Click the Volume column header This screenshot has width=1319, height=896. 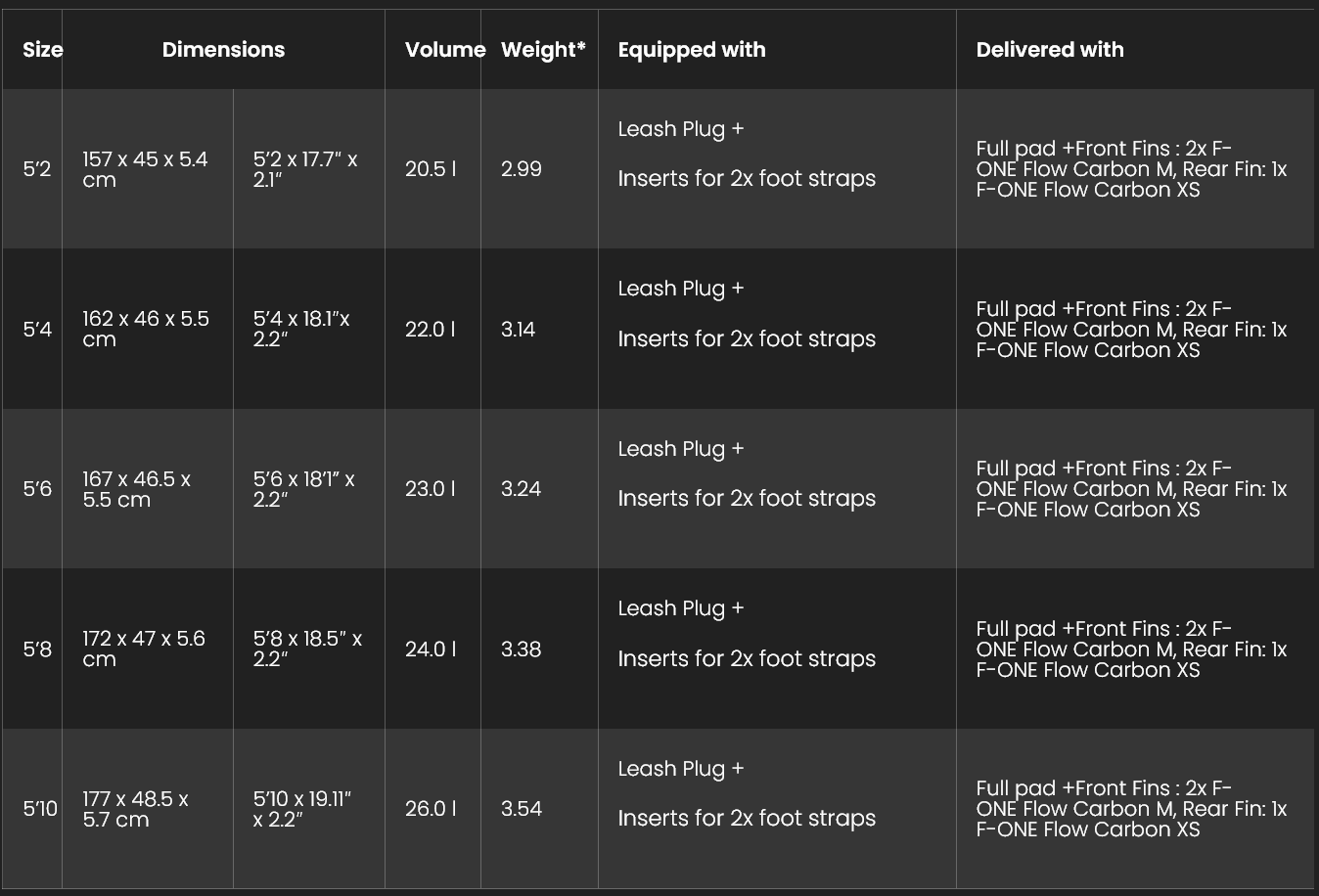click(445, 50)
